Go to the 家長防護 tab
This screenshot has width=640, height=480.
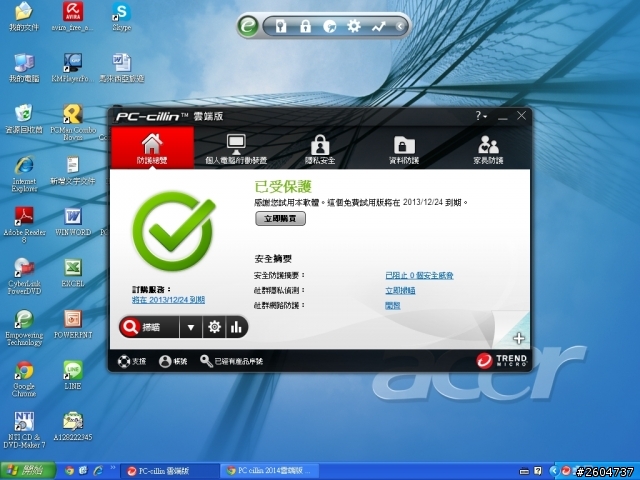488,149
